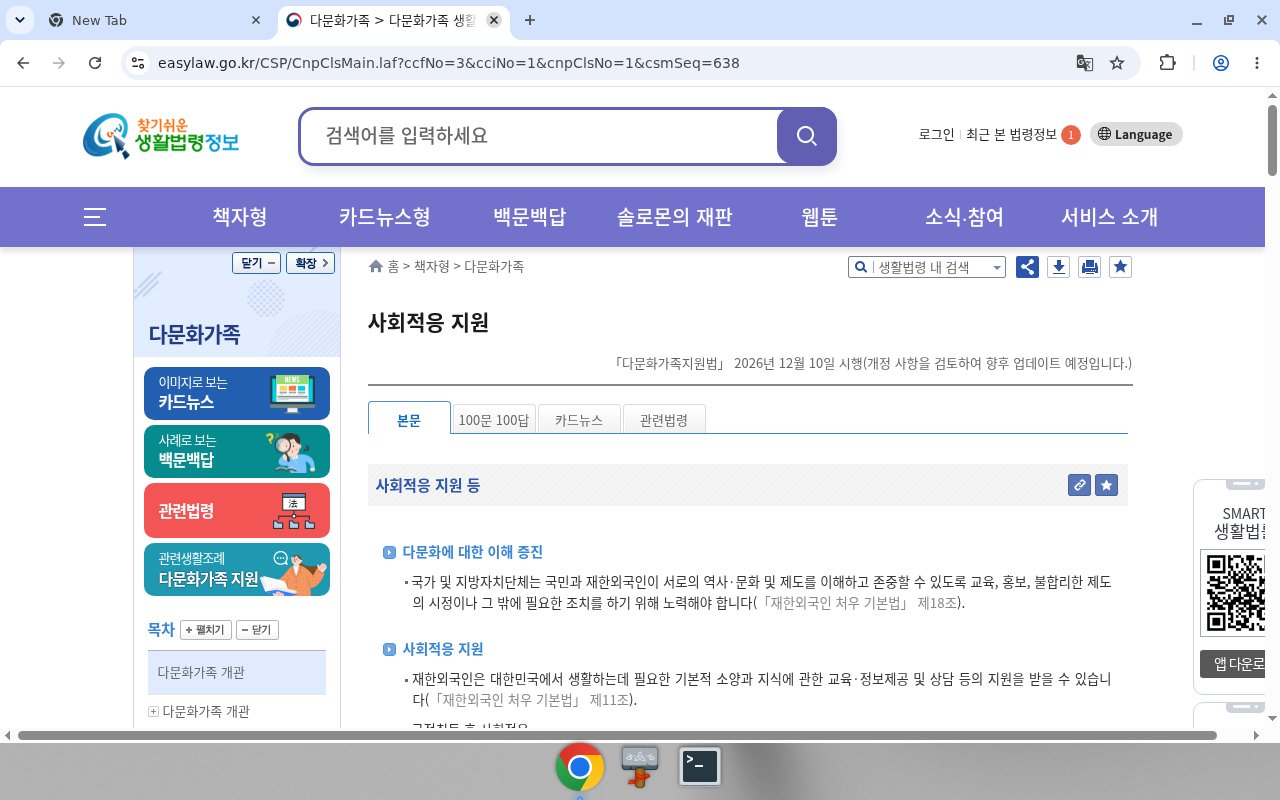The image size is (1280, 800).
Task: Click the 로그인 link
Action: (937, 134)
